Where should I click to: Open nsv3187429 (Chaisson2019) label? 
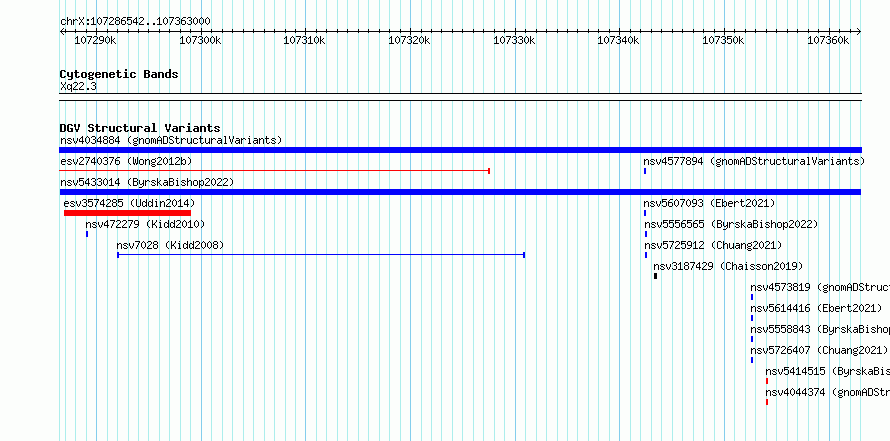coord(728,266)
